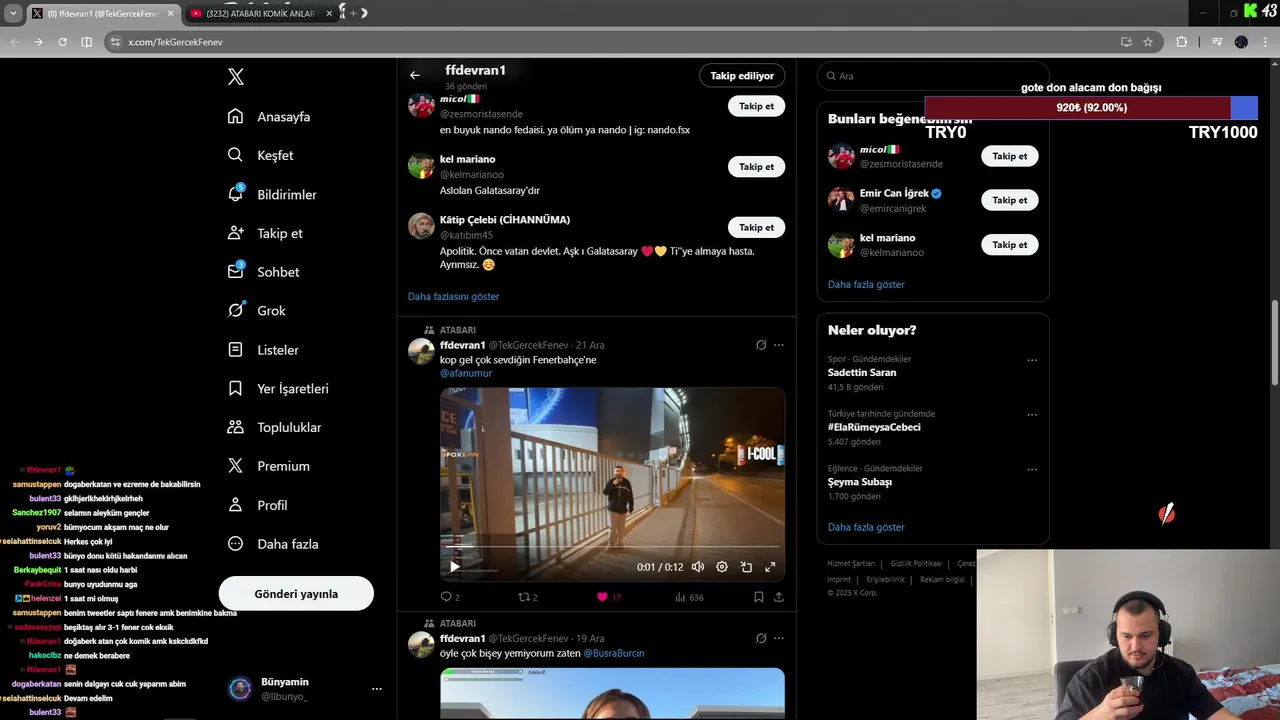
Task: Follow kel mariano in main list
Action: click(756, 167)
